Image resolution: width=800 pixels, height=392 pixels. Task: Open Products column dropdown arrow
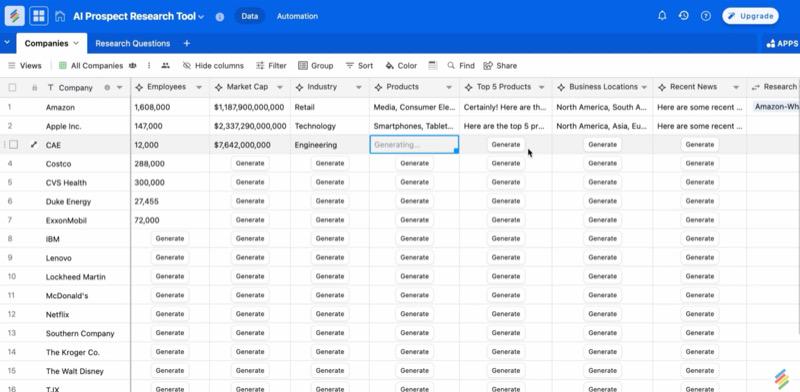pyautogui.click(x=449, y=88)
